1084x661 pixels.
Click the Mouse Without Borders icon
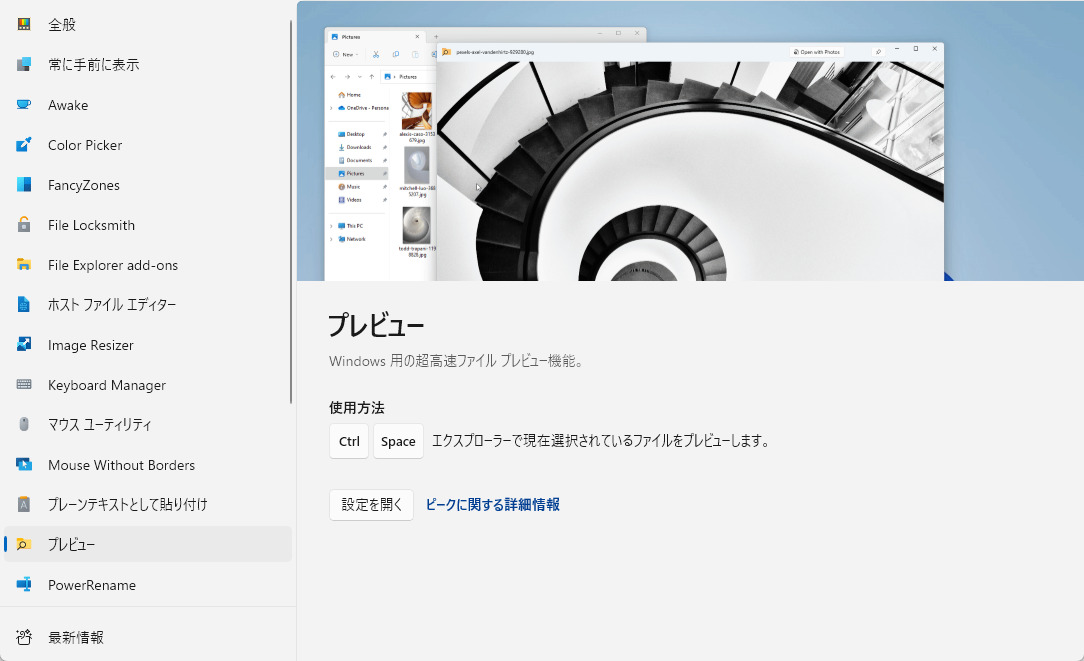24,465
